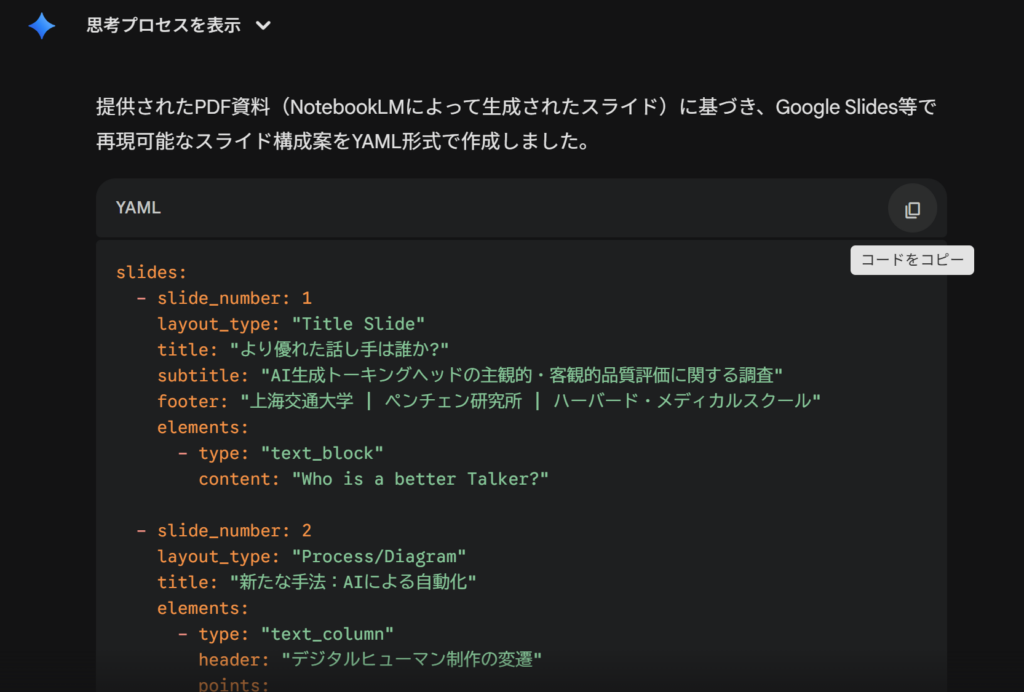Click the copy code icon

pyautogui.click(x=911, y=208)
